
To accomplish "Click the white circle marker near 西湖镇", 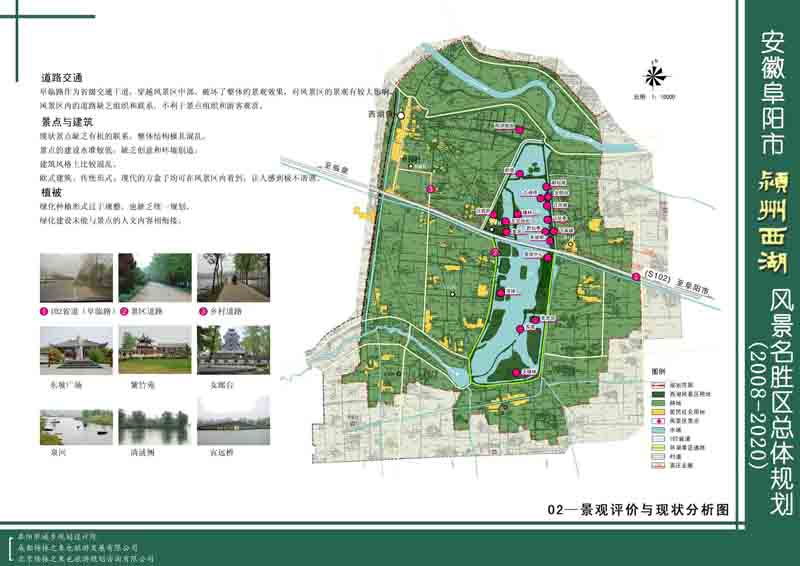I will point(402,116).
